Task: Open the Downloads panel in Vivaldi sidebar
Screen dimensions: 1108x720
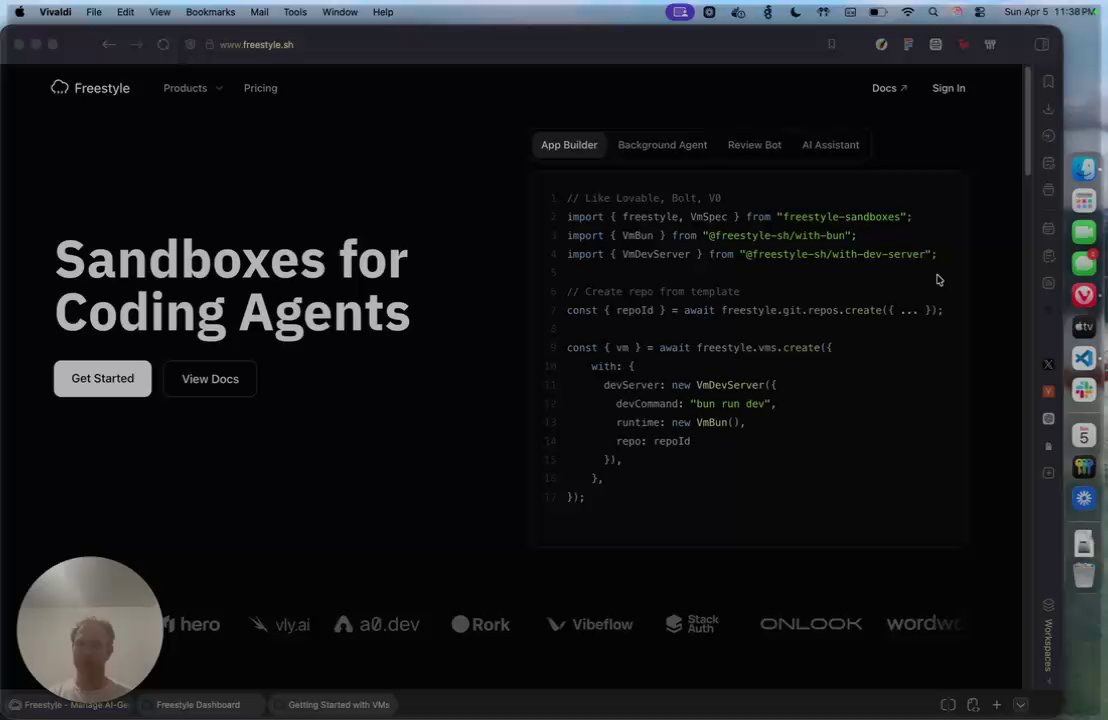Action: point(1049,109)
